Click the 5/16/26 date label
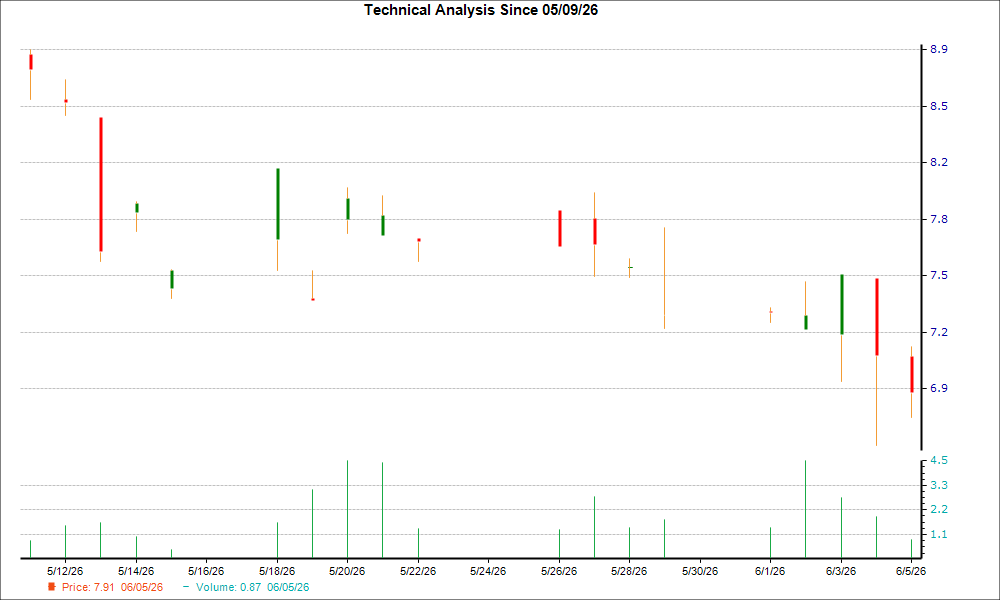Image resolution: width=1000 pixels, height=600 pixels. point(206,571)
